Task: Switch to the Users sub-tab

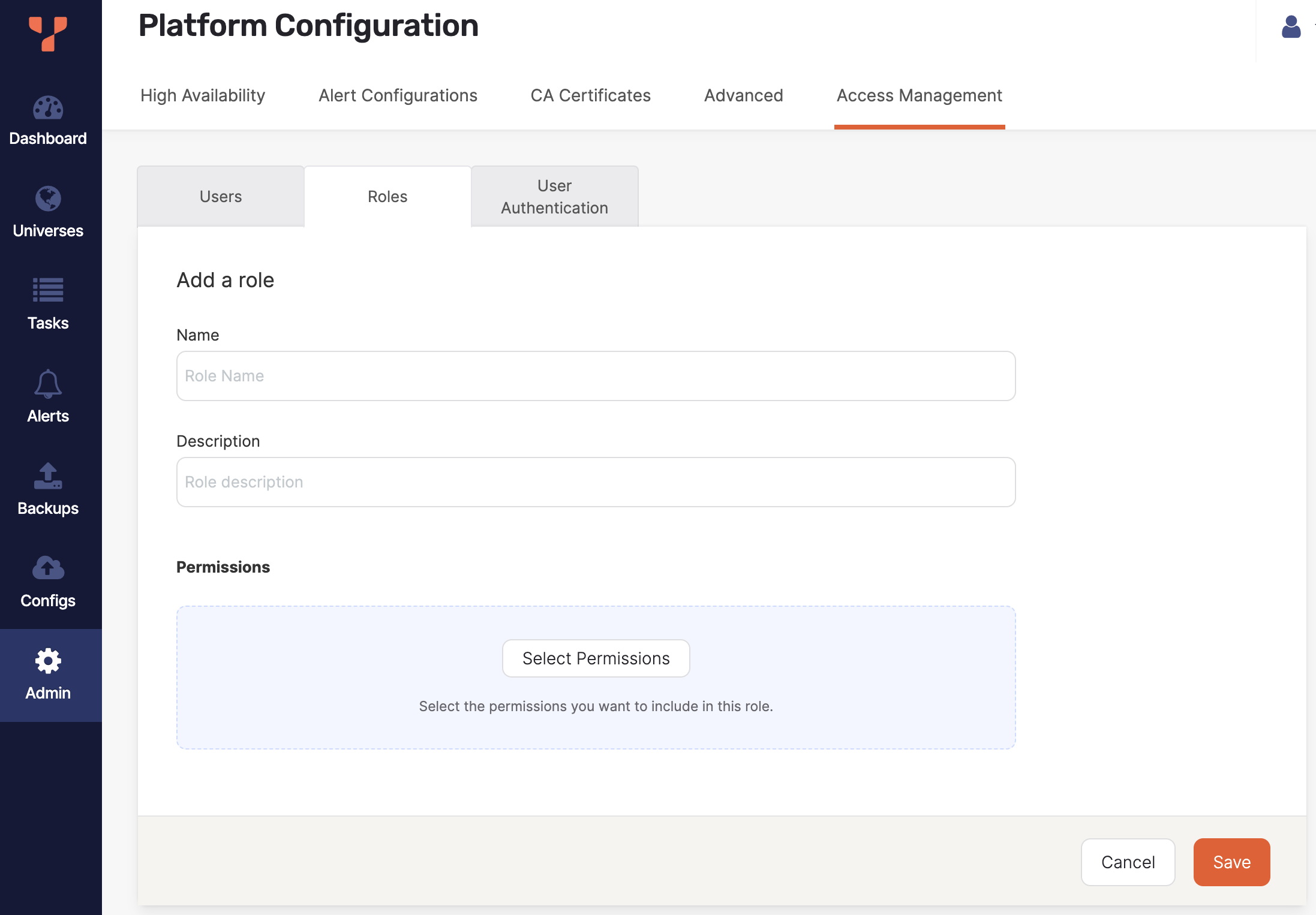Action: [x=221, y=197]
